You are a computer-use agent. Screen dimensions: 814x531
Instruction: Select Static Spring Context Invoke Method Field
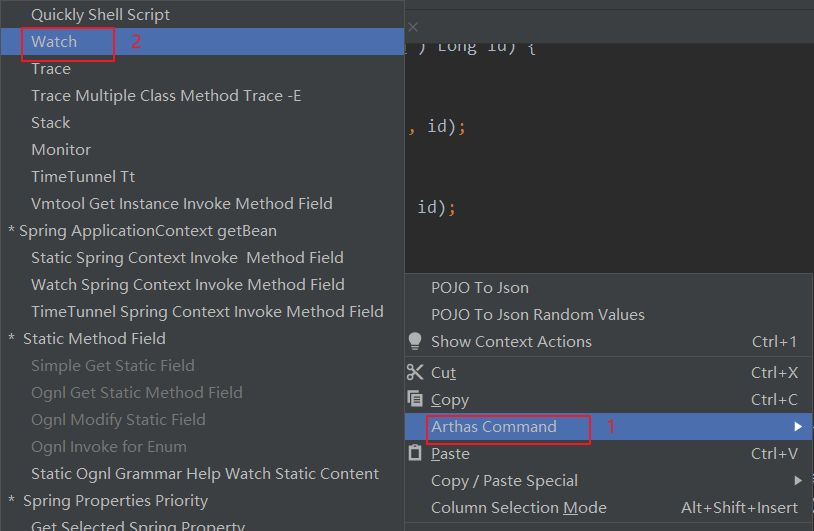(x=187, y=258)
